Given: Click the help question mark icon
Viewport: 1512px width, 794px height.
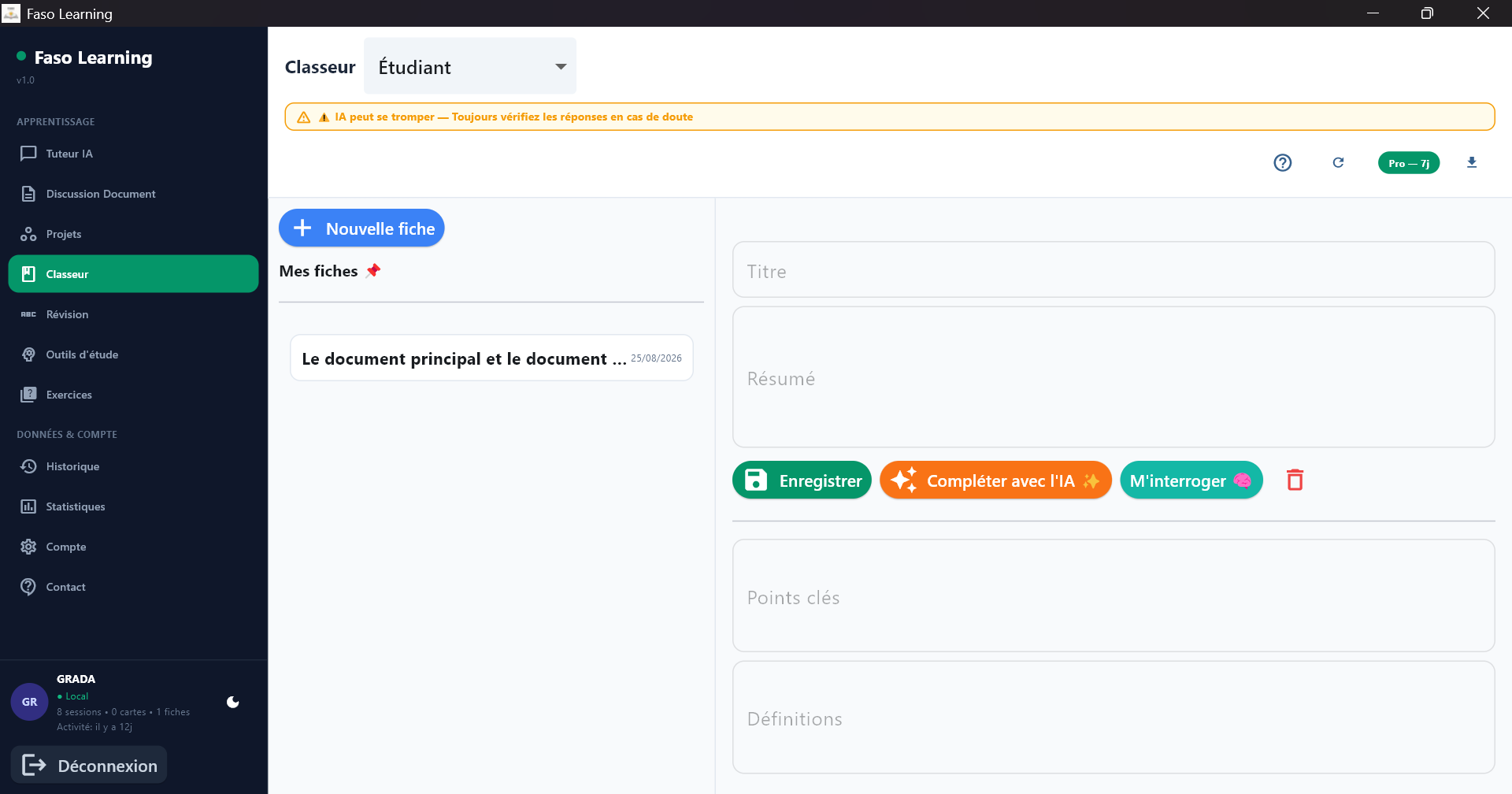Looking at the screenshot, I should [x=1283, y=162].
